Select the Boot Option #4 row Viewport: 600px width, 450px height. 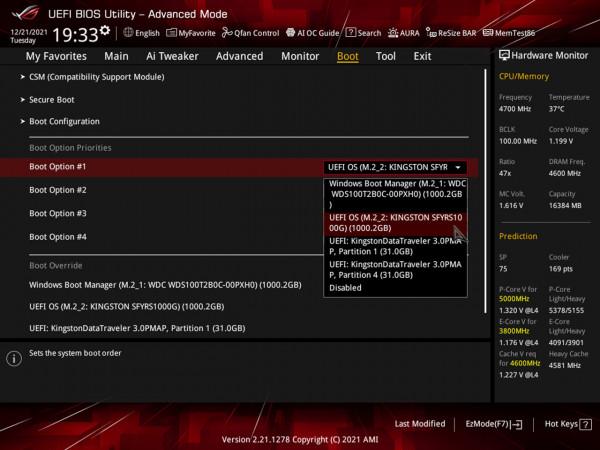point(58,237)
